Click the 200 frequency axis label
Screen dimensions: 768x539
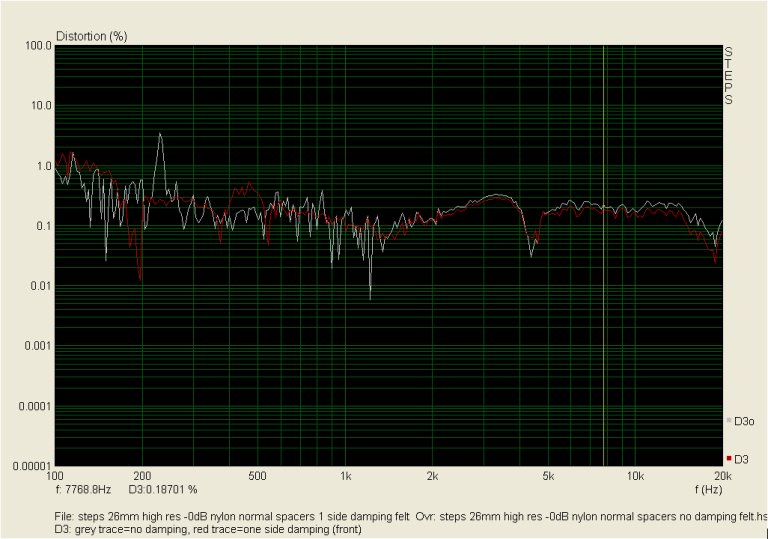point(142,476)
